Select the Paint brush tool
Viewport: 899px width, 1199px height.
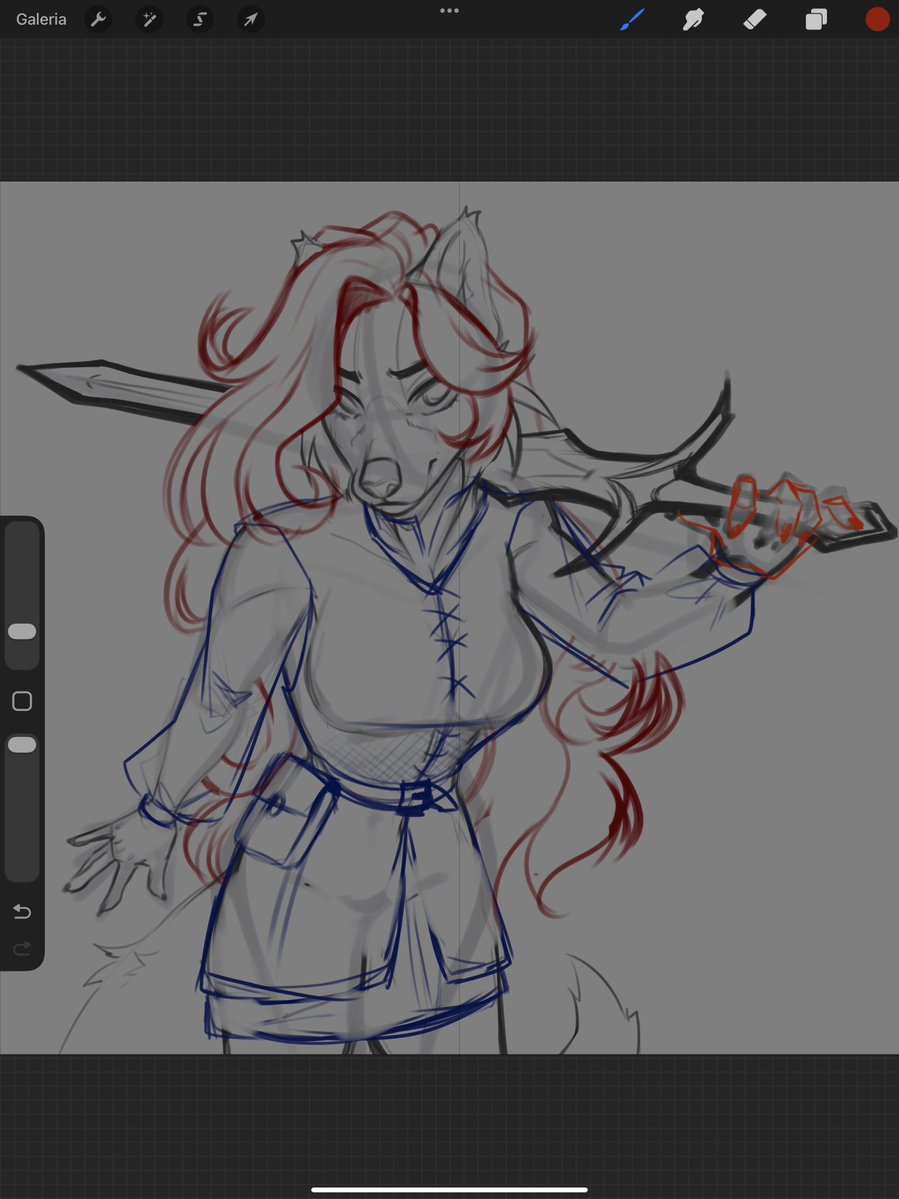tap(632, 19)
